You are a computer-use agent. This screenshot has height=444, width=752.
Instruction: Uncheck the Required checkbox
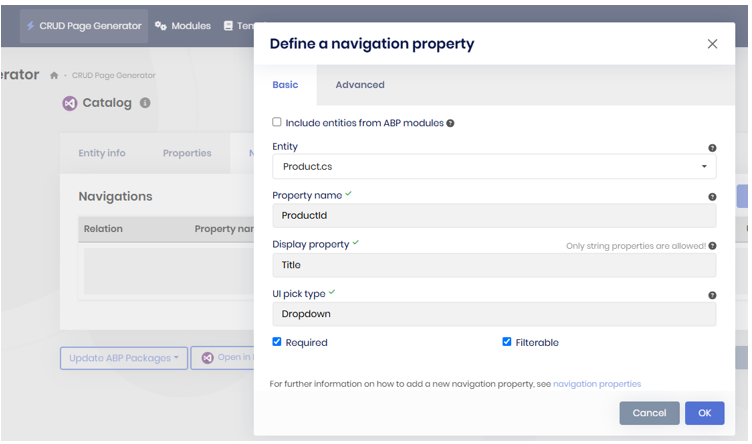(277, 342)
